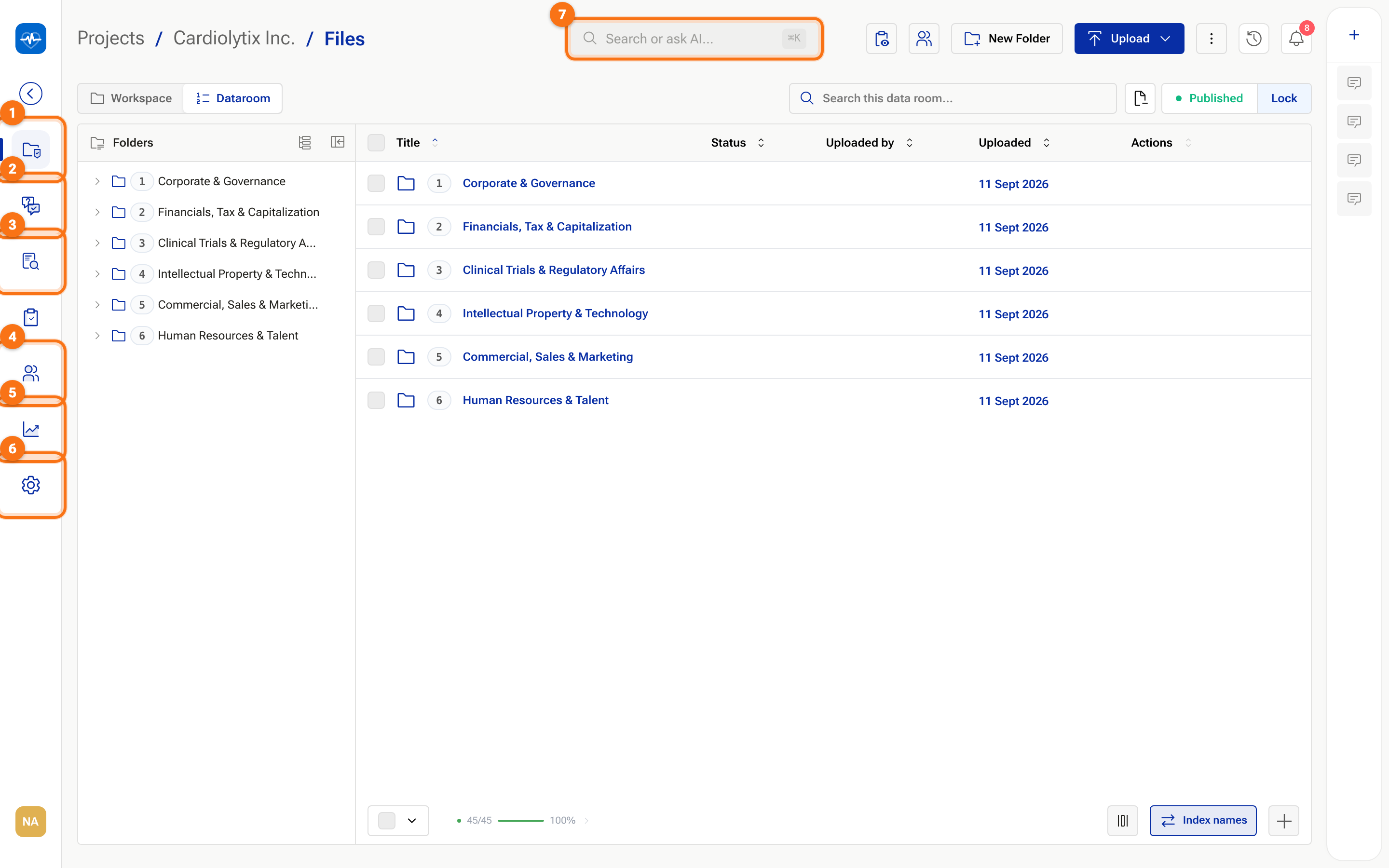Viewport: 1389px width, 868px height.
Task: Click the Index names button
Action: click(1203, 820)
